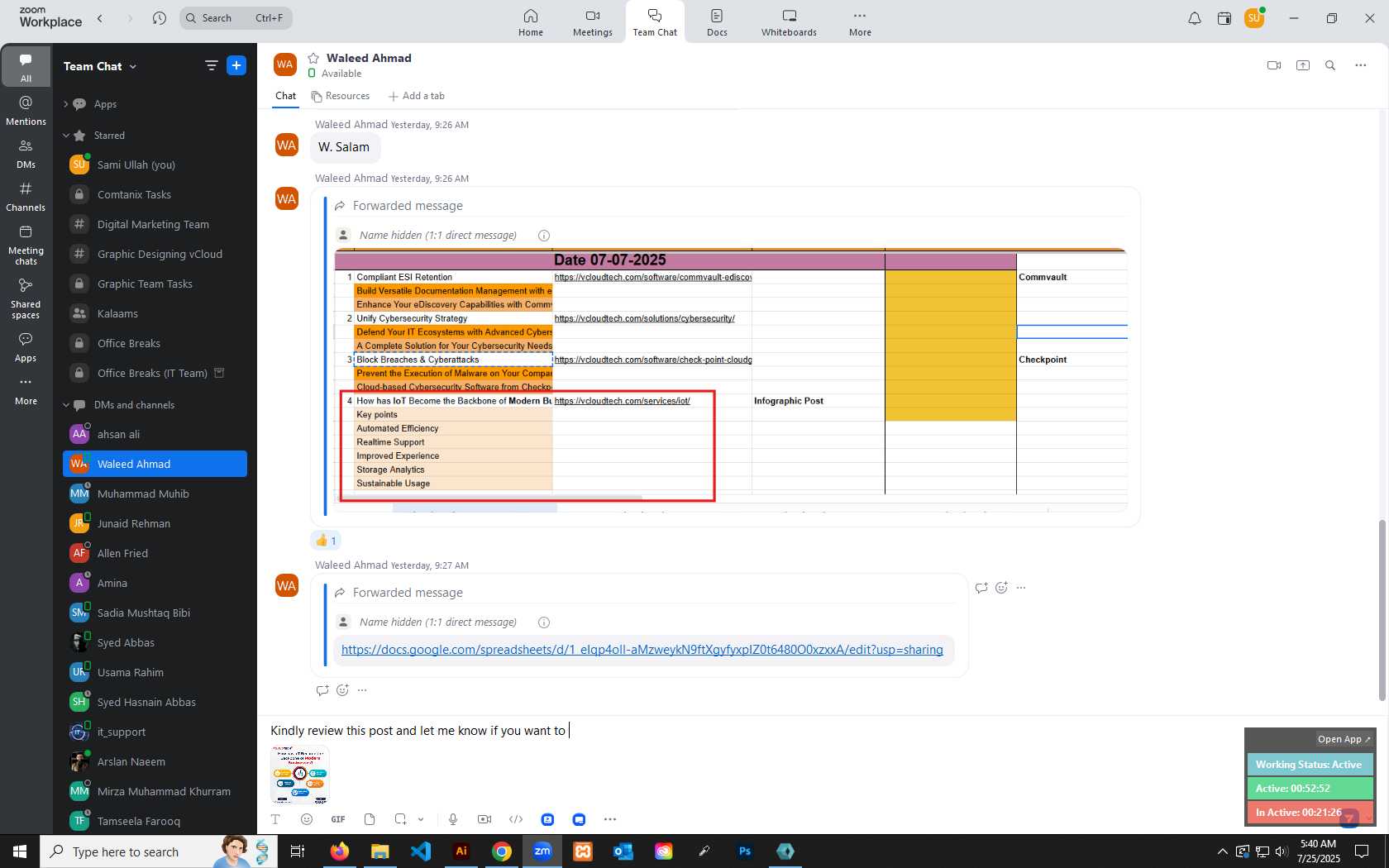Show Mentions in the left rail

(x=26, y=110)
